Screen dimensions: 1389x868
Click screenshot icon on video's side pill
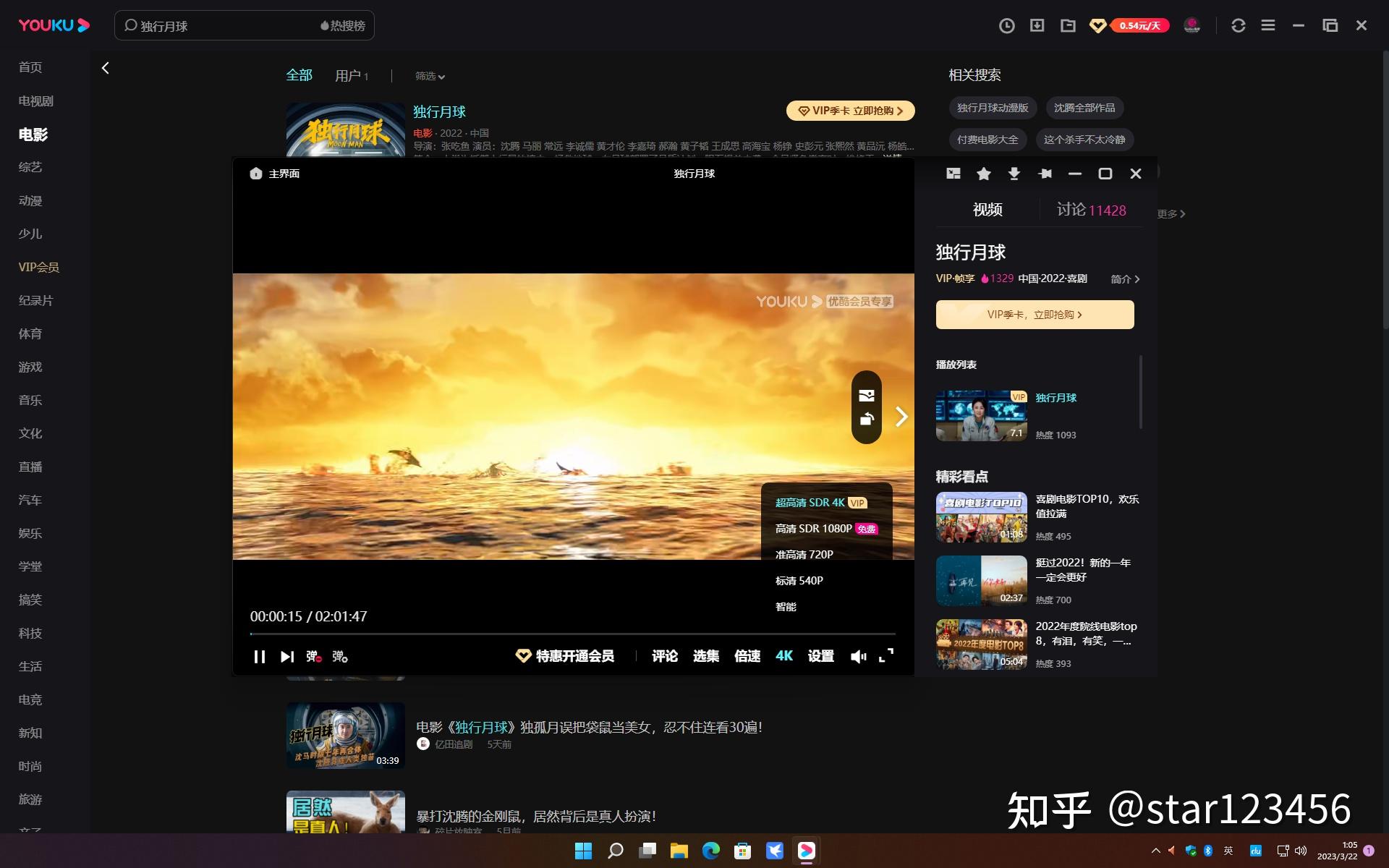[x=867, y=396]
